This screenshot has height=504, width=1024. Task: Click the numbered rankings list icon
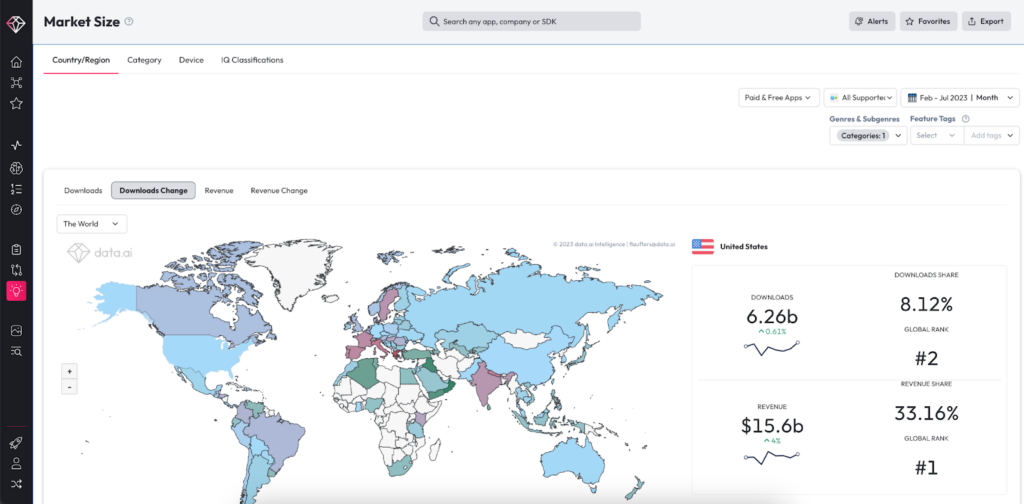(16, 189)
